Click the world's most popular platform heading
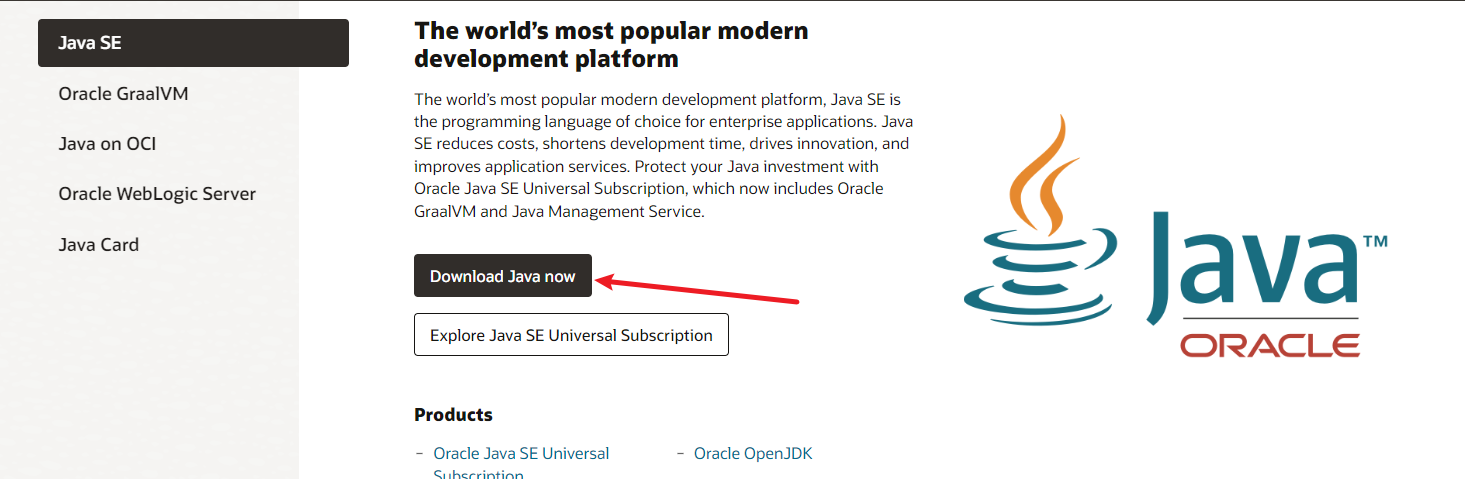1465x479 pixels. click(x=611, y=45)
